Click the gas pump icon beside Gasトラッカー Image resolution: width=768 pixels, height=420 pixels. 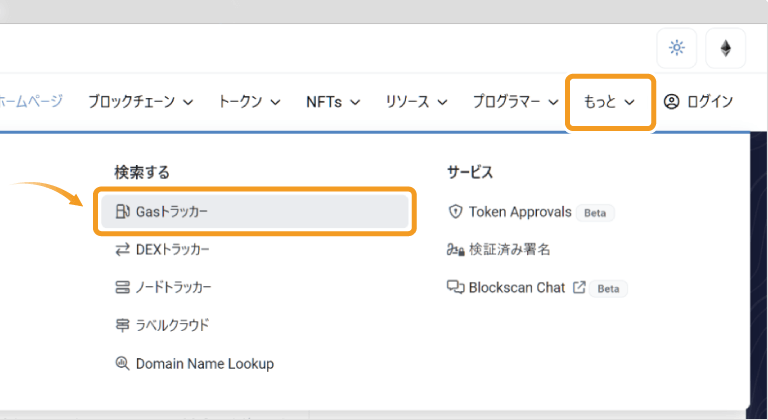tap(122, 211)
